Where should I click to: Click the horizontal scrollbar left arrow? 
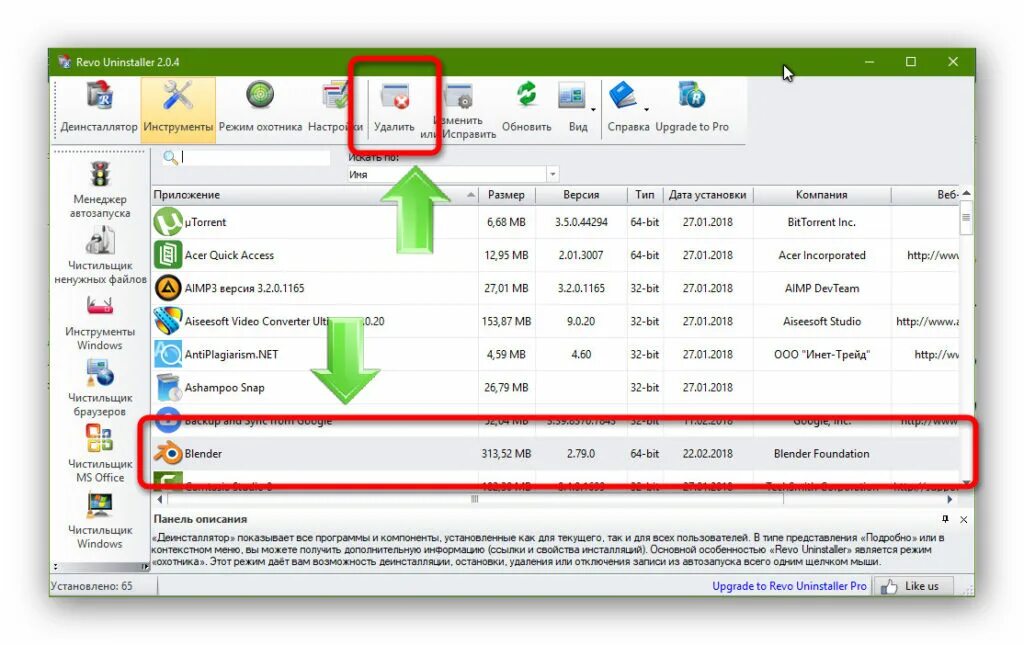click(160, 499)
